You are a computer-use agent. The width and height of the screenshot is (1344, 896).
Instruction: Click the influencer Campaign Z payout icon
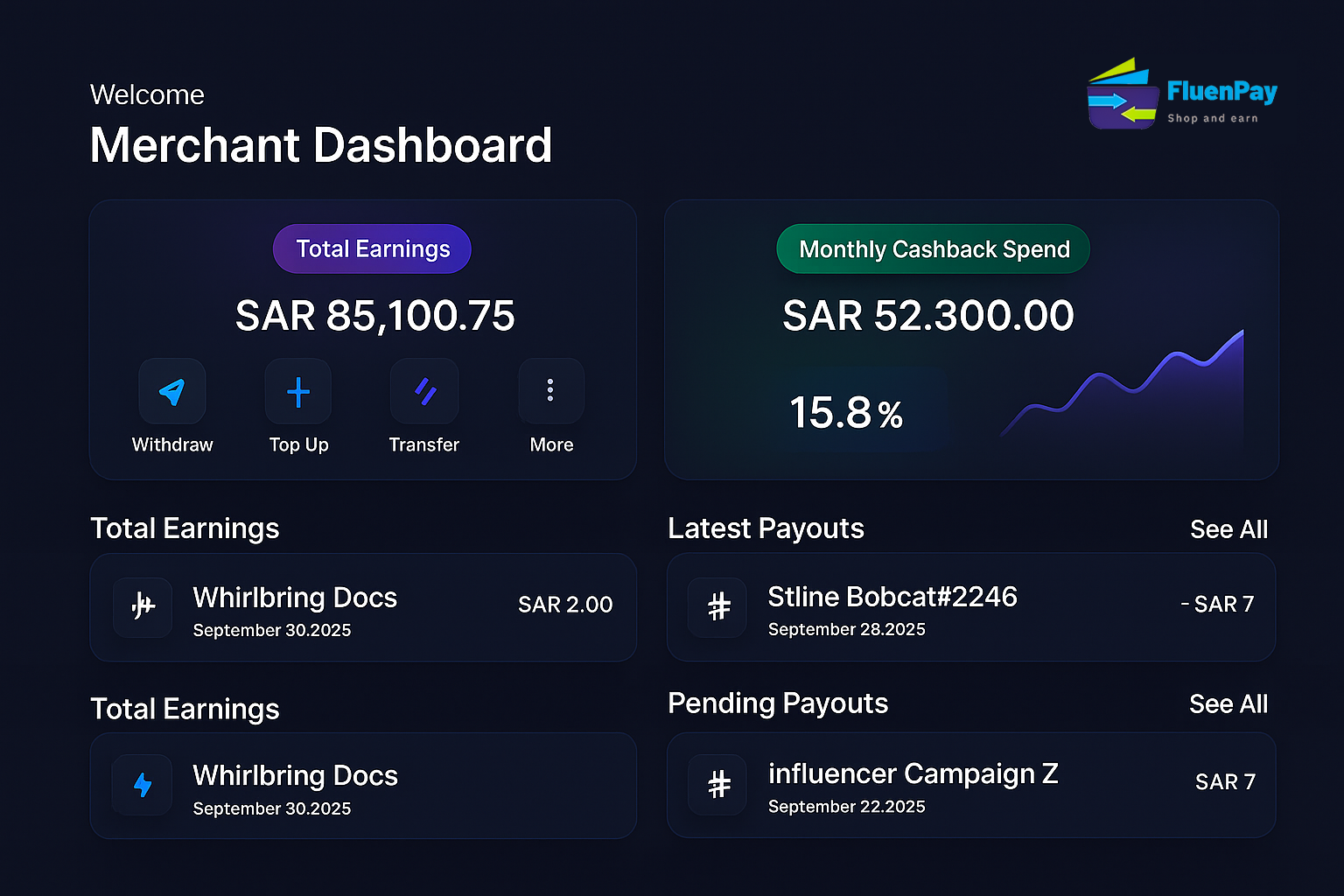click(x=717, y=785)
